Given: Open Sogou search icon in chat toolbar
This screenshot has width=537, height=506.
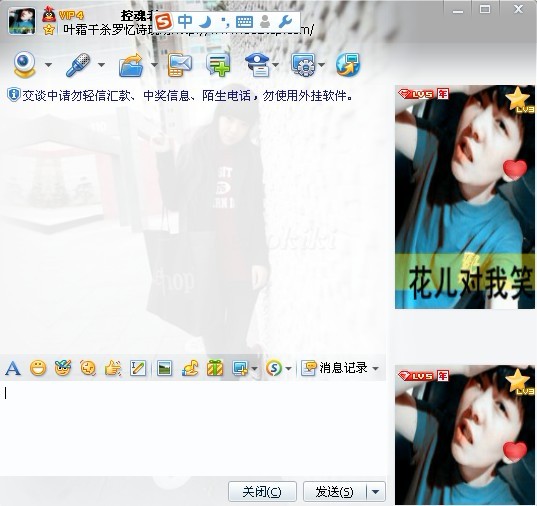Looking at the screenshot, I should (274, 369).
